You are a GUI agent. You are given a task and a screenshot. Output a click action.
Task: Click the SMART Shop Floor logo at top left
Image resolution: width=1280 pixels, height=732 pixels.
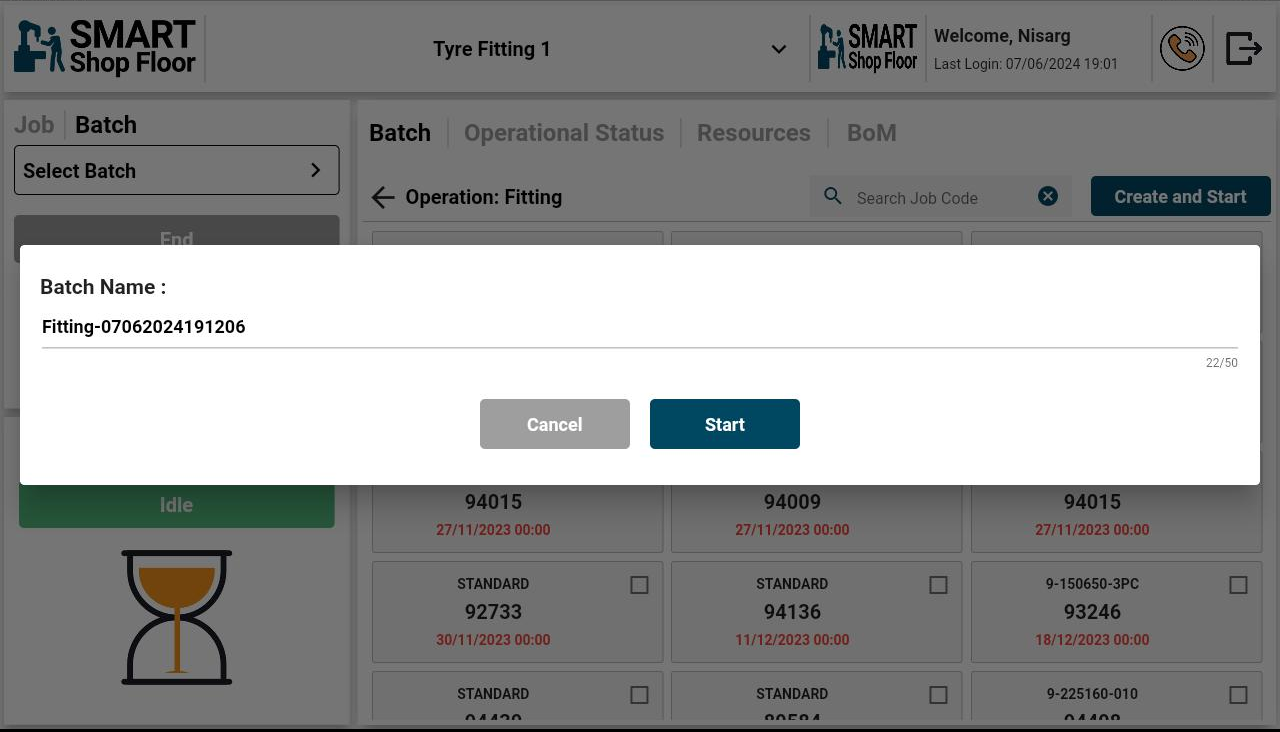coord(105,49)
